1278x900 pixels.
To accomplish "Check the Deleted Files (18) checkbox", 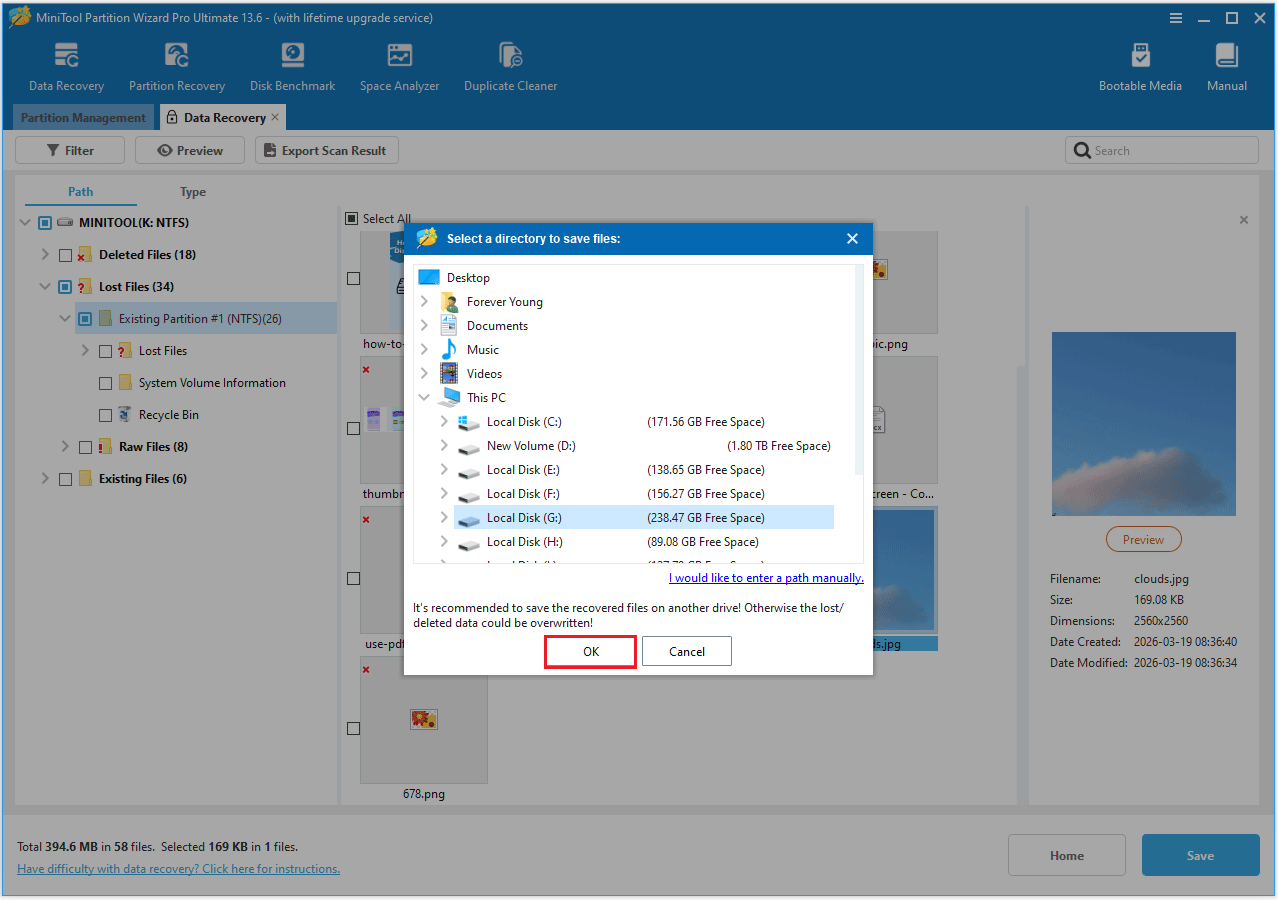I will pyautogui.click(x=64, y=254).
